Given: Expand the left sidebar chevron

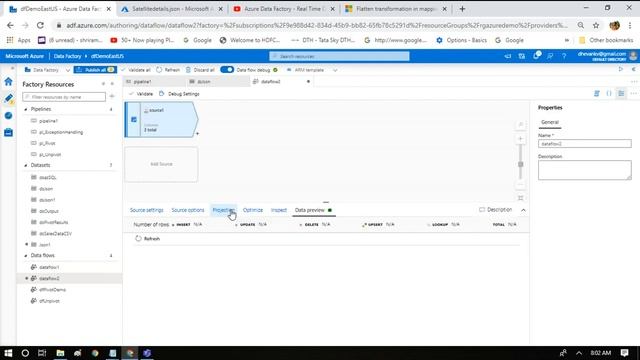Looking at the screenshot, I should 12,68.
